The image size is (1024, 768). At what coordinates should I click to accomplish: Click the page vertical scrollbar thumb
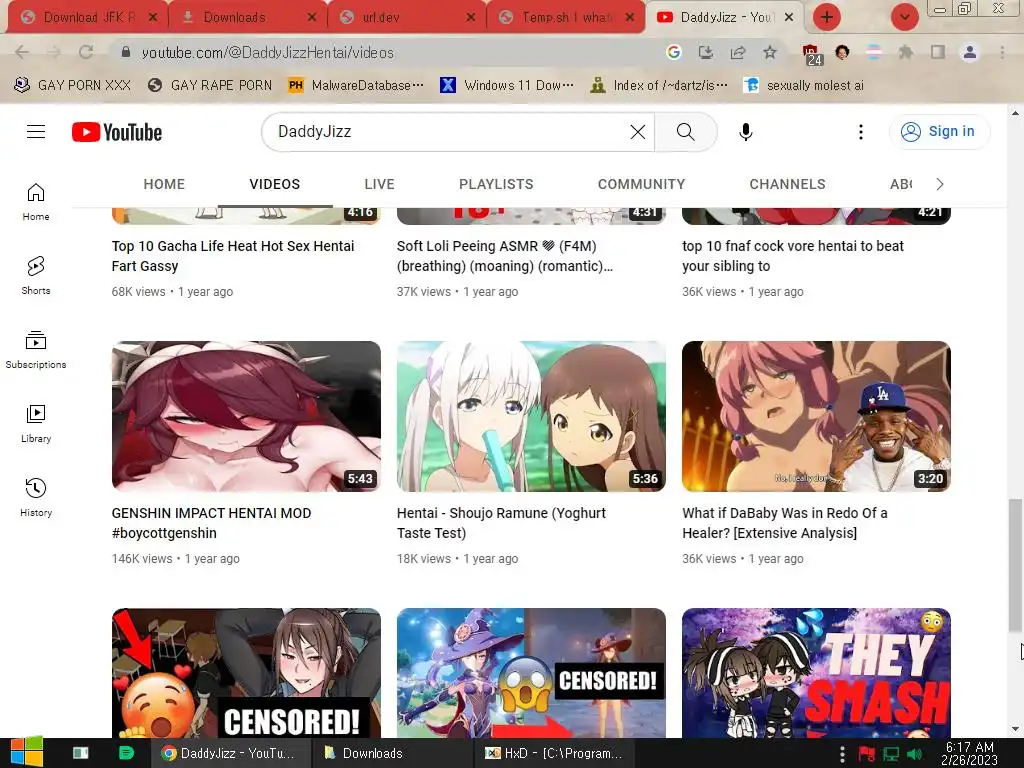(x=1015, y=566)
